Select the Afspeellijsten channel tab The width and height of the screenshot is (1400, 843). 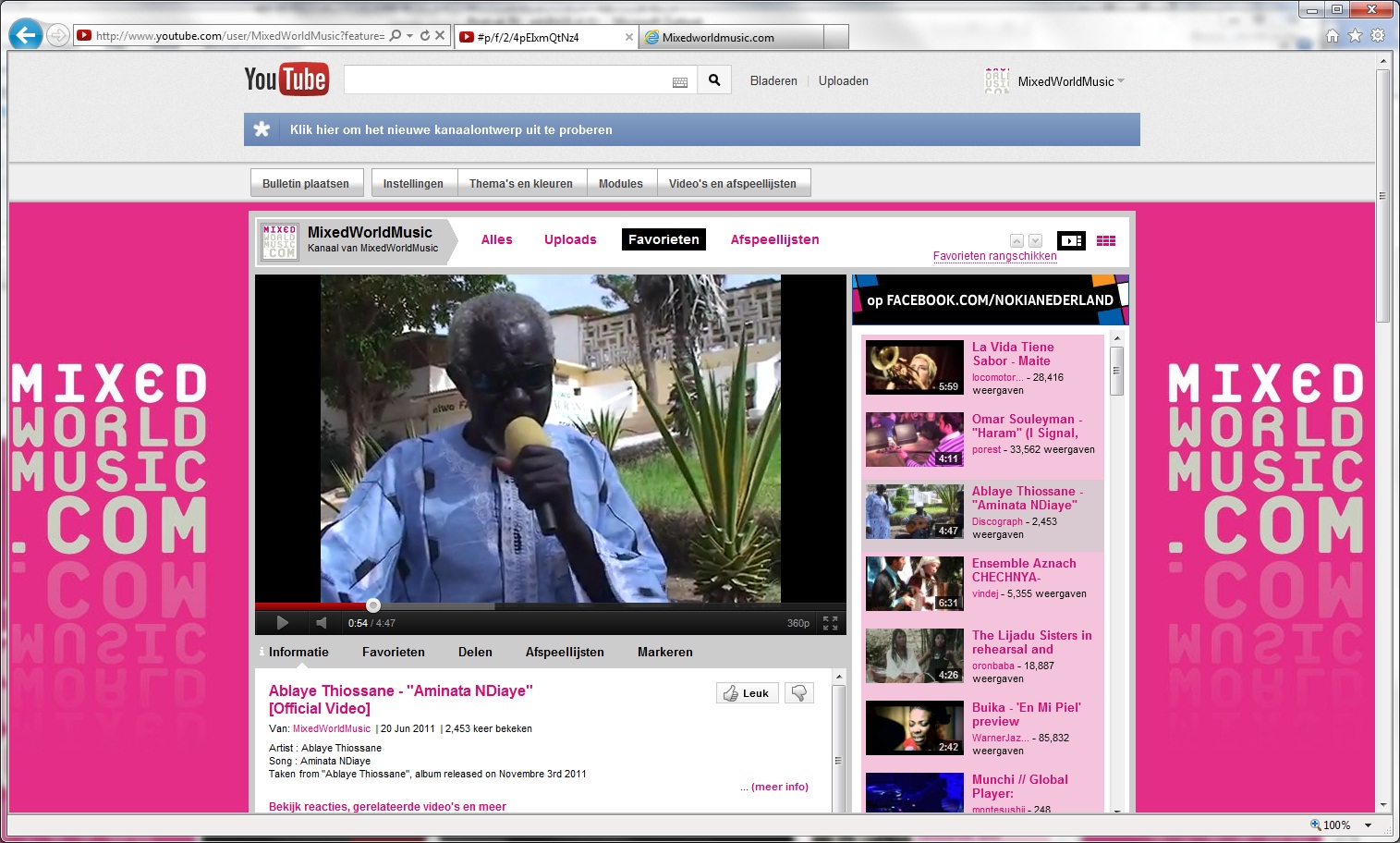[775, 239]
